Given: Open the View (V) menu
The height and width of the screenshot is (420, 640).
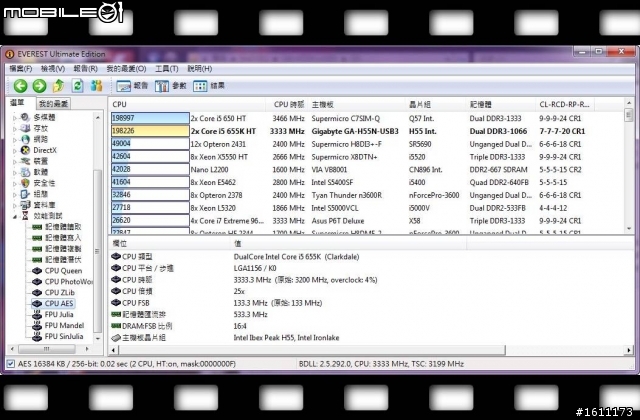Looking at the screenshot, I should 53,69.
